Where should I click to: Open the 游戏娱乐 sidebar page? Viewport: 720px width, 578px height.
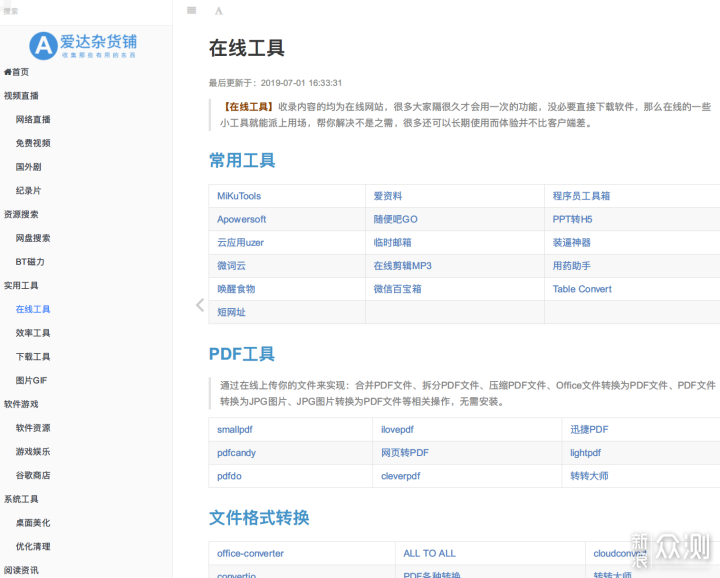33,451
